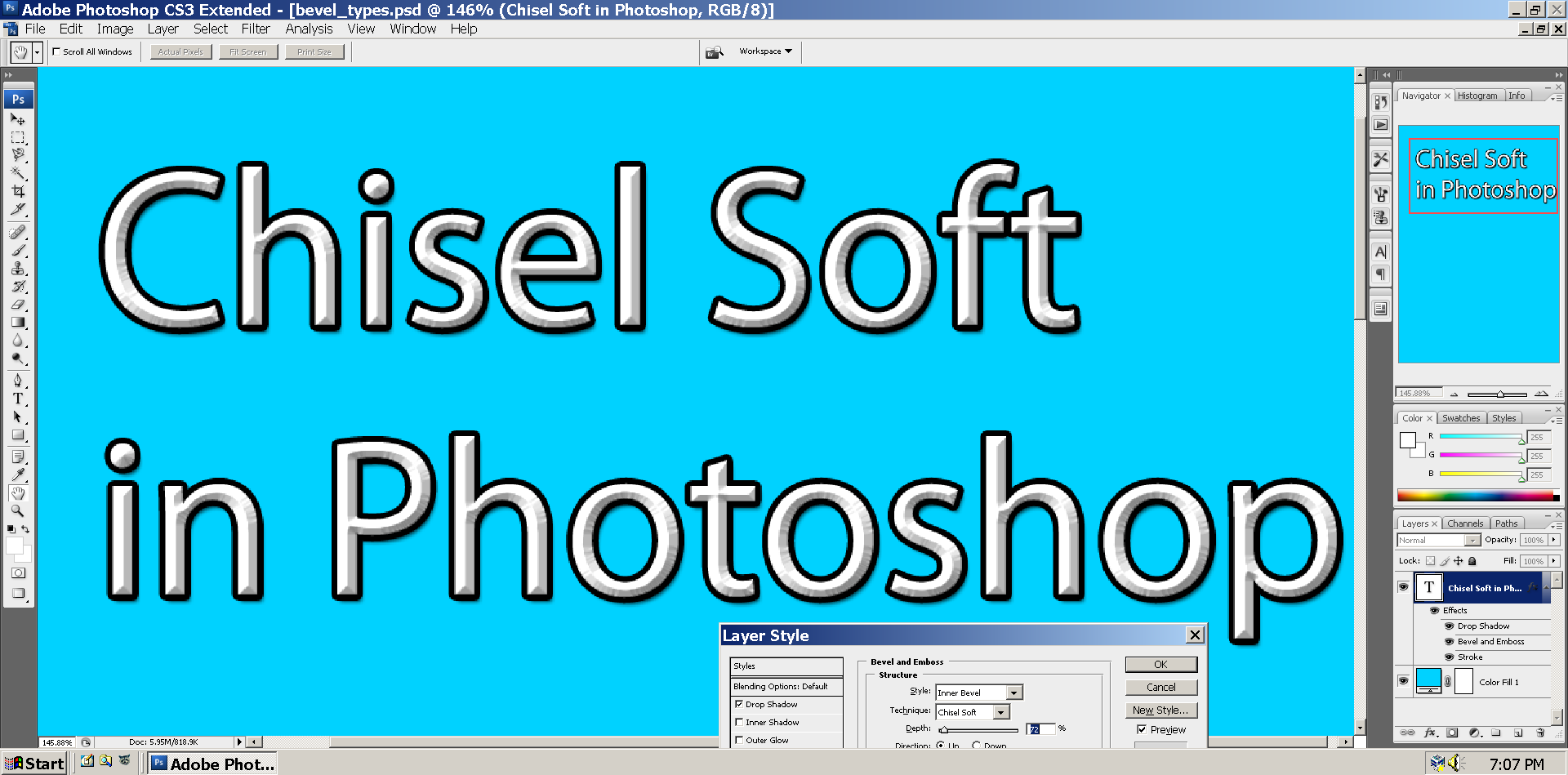The image size is (1568, 775).
Task: Click the Actual Pixels button
Action: point(180,51)
